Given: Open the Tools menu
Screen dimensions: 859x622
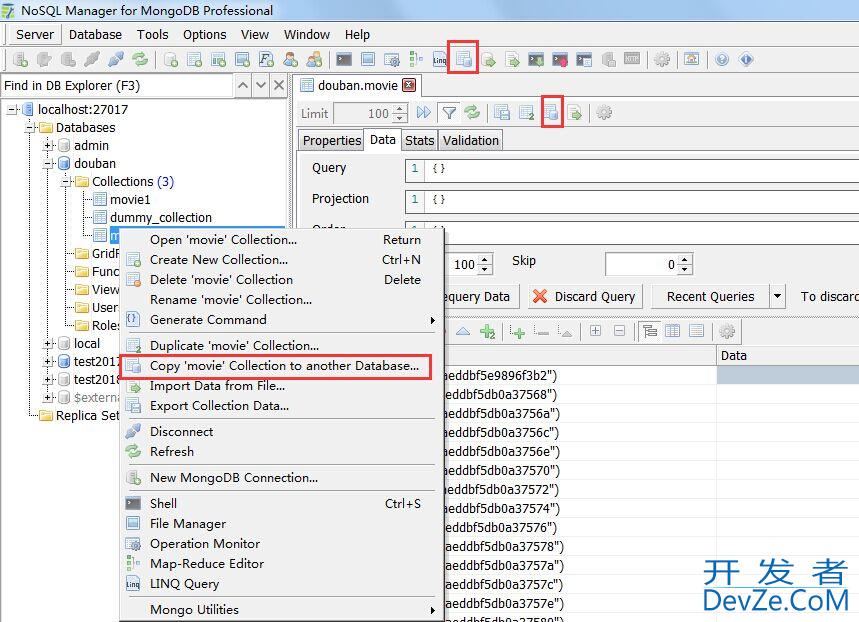Looking at the screenshot, I should click(152, 35).
